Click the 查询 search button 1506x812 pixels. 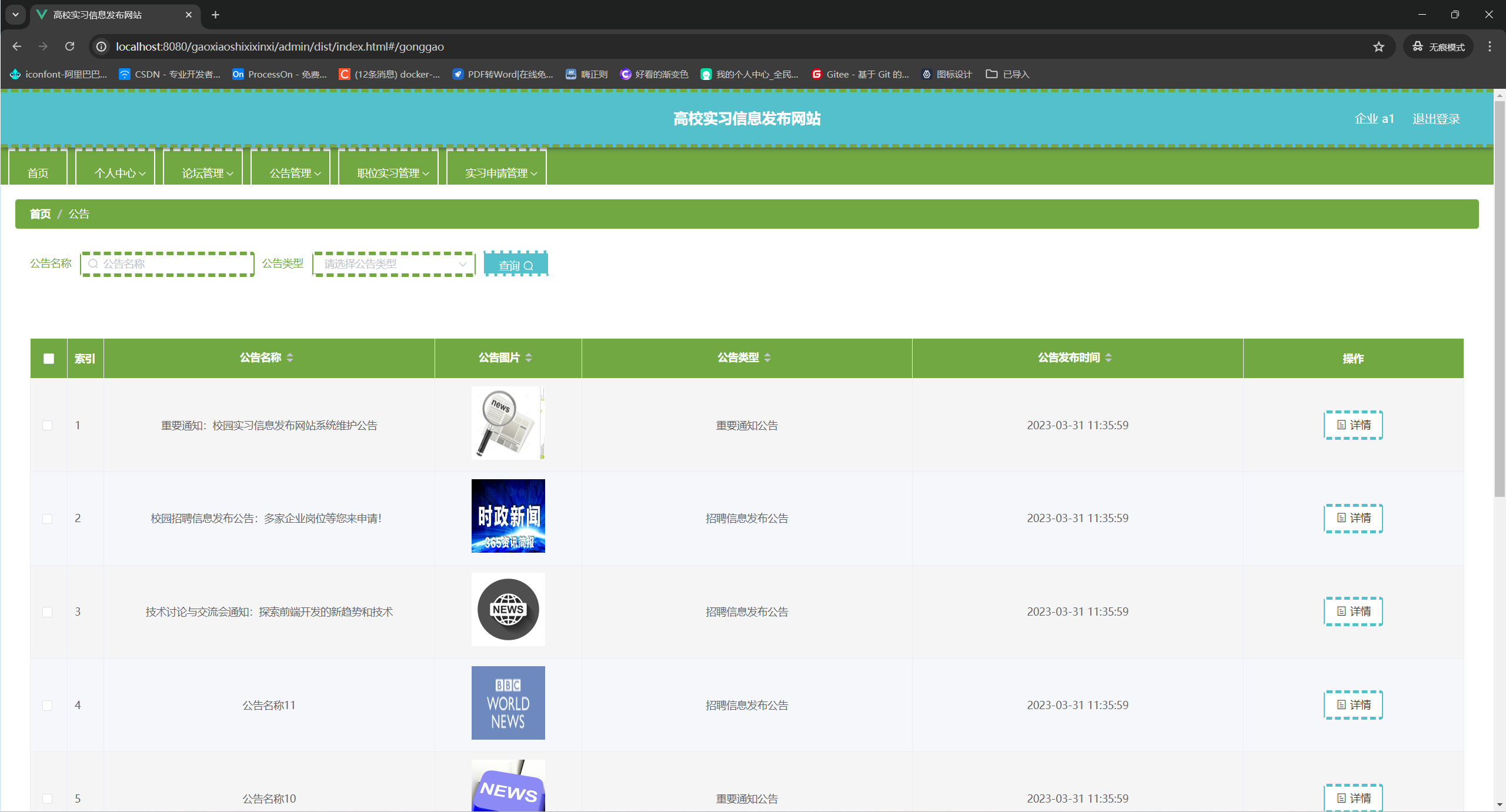[x=515, y=265]
